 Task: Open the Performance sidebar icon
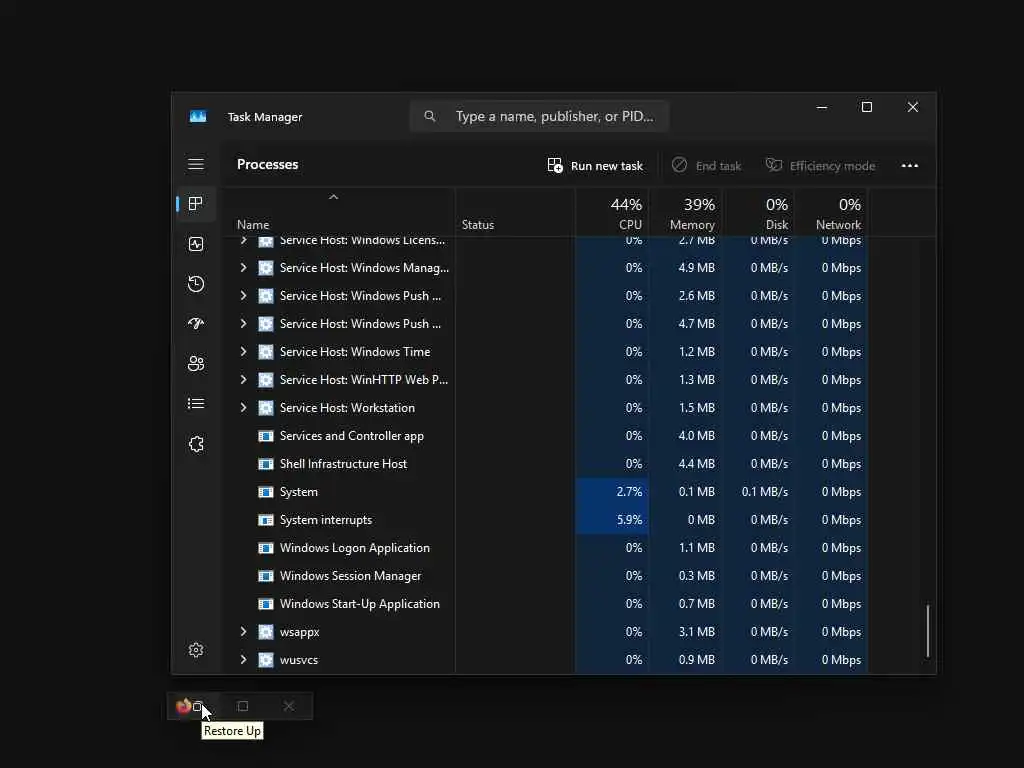(x=196, y=244)
